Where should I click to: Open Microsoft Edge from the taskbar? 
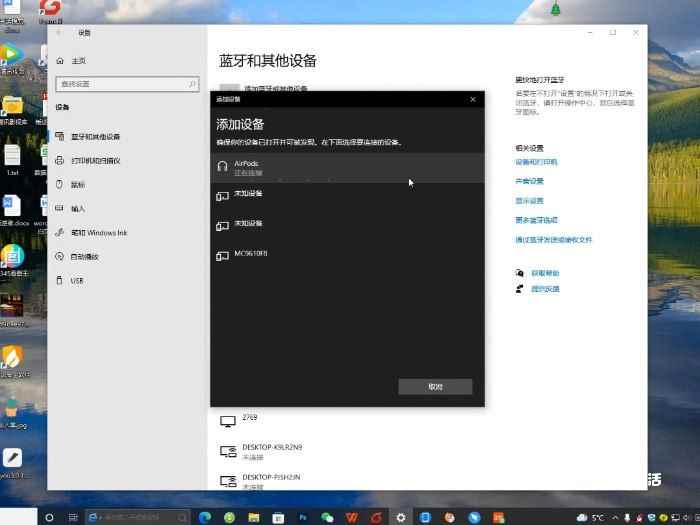click(x=205, y=517)
